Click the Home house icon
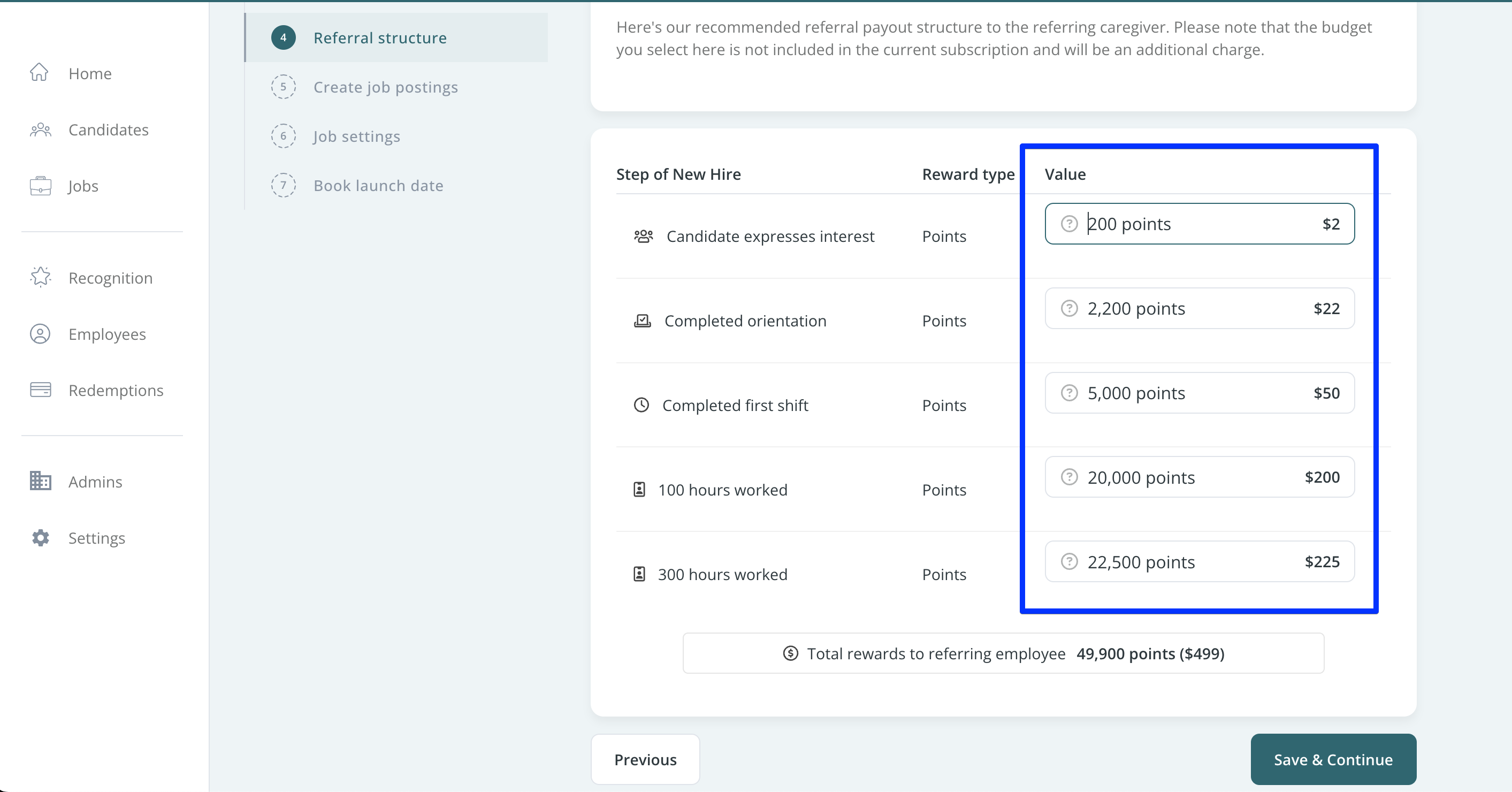The image size is (1512, 792). 40,72
